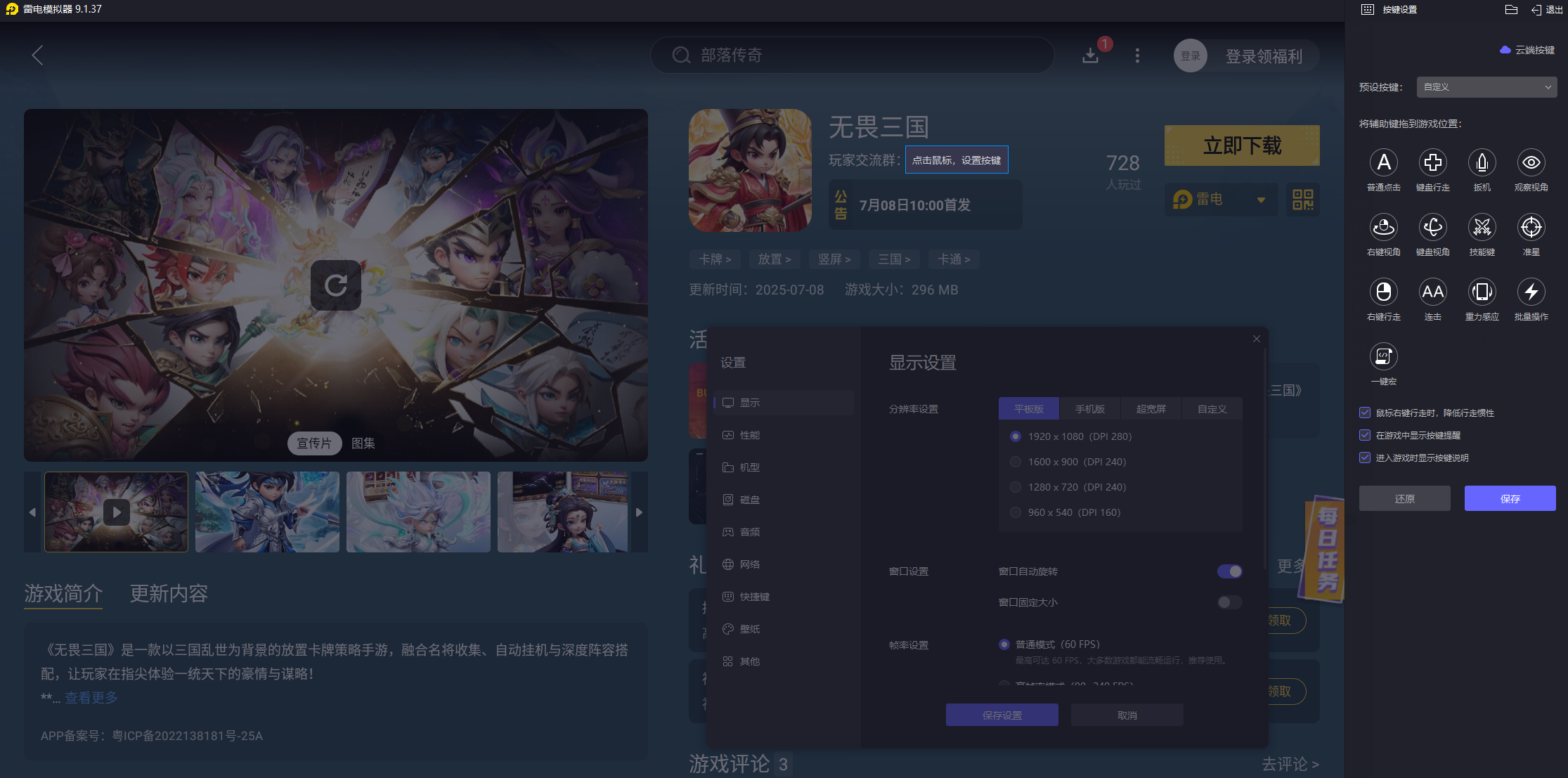Select the 键盘行走 D-pad key icon
The image size is (1568, 778).
click(x=1432, y=162)
